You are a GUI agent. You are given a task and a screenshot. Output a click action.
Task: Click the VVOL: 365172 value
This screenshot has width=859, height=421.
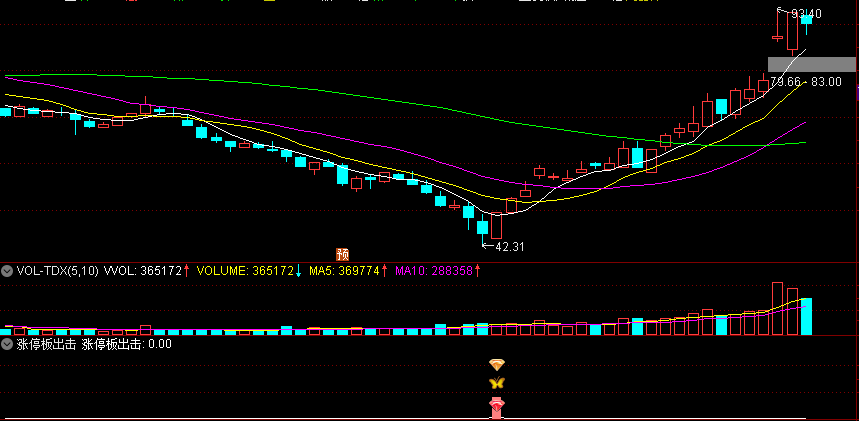click(143, 271)
